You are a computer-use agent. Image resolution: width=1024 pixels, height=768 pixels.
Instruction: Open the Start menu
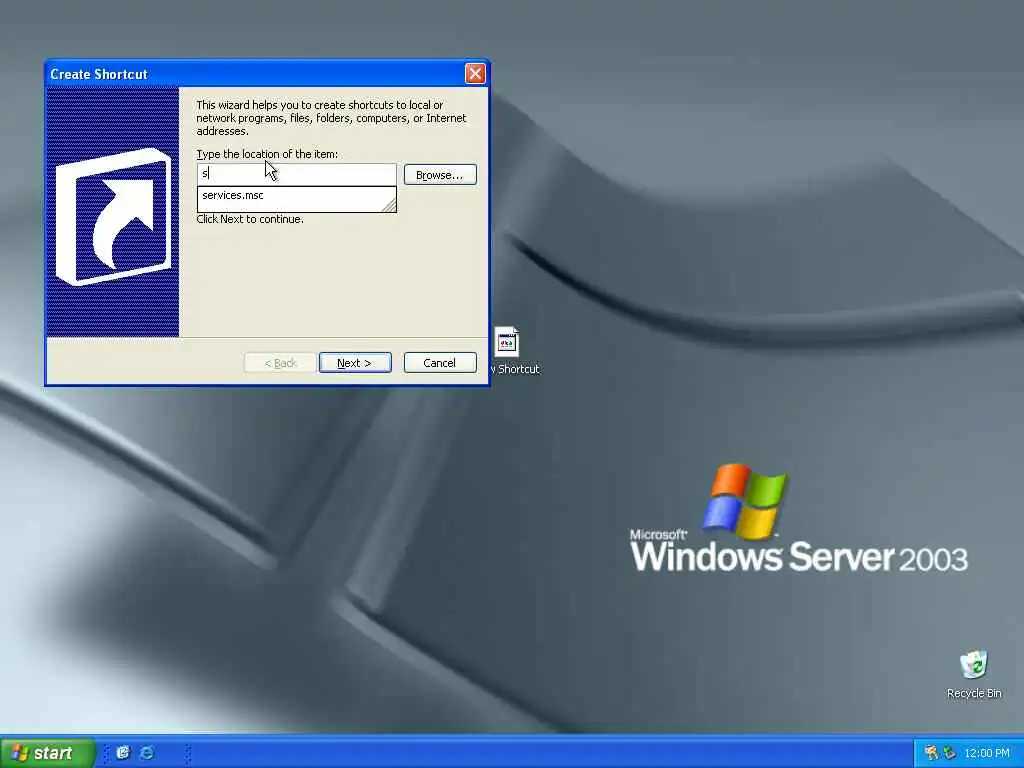pos(47,753)
